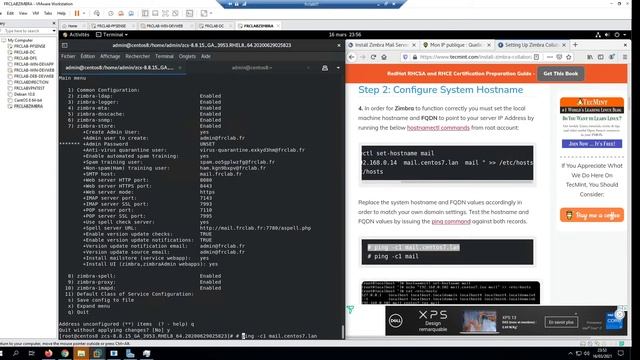Open the Firefox library icon
This screenshot has height=360, width=640.
590,57
